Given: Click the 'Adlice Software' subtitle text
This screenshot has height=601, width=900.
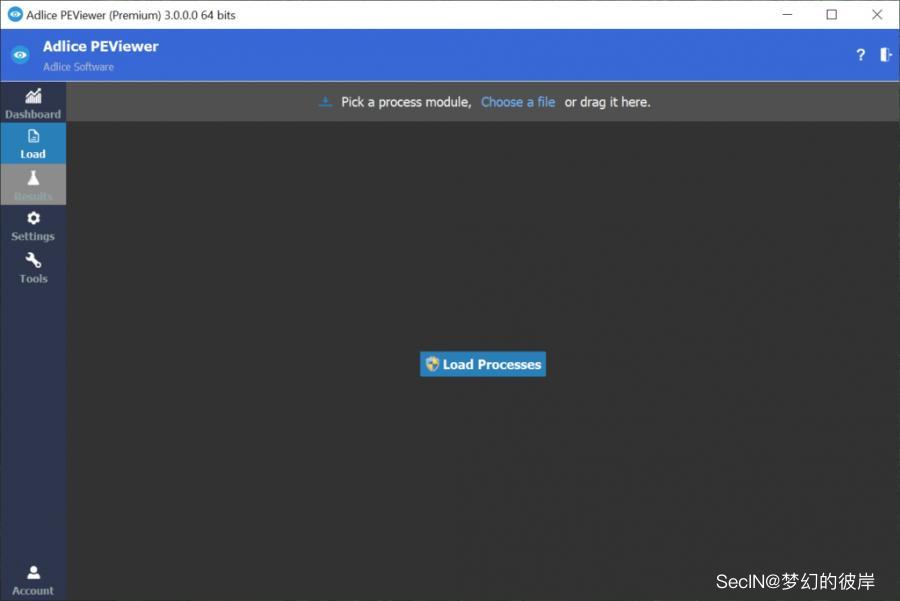Looking at the screenshot, I should pos(78,67).
